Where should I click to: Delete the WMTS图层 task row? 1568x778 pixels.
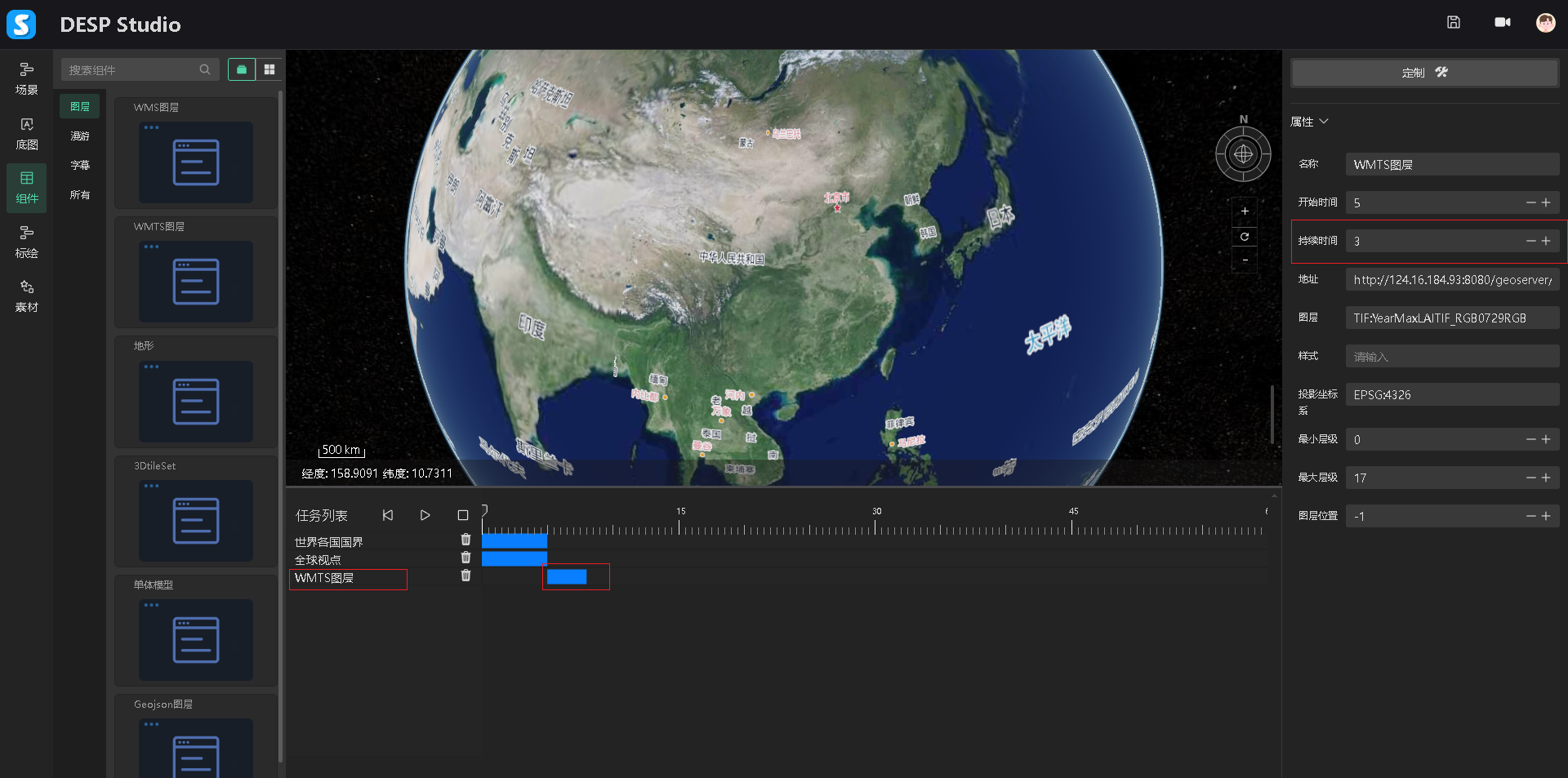(465, 576)
